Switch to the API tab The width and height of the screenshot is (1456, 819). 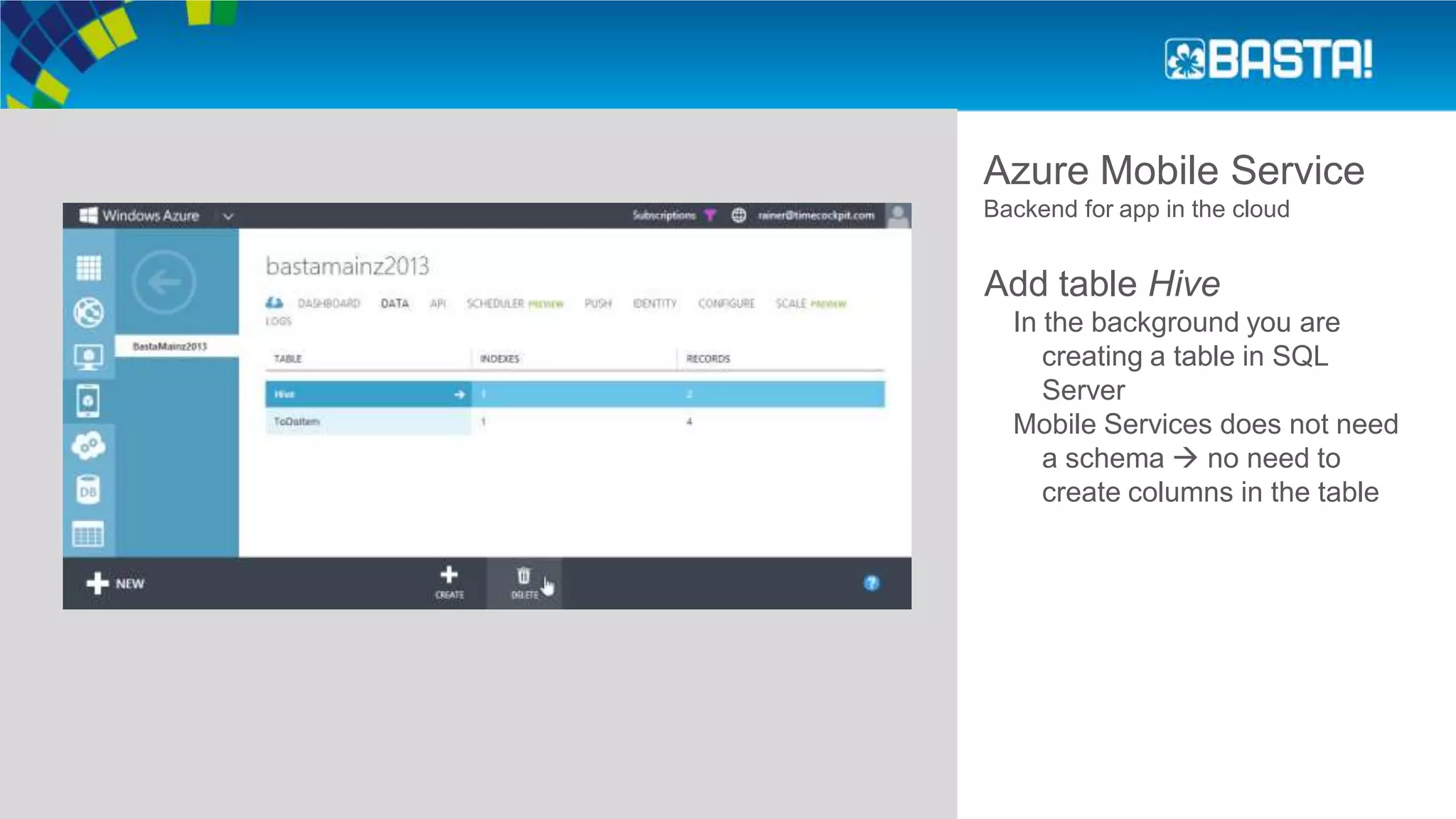438,304
